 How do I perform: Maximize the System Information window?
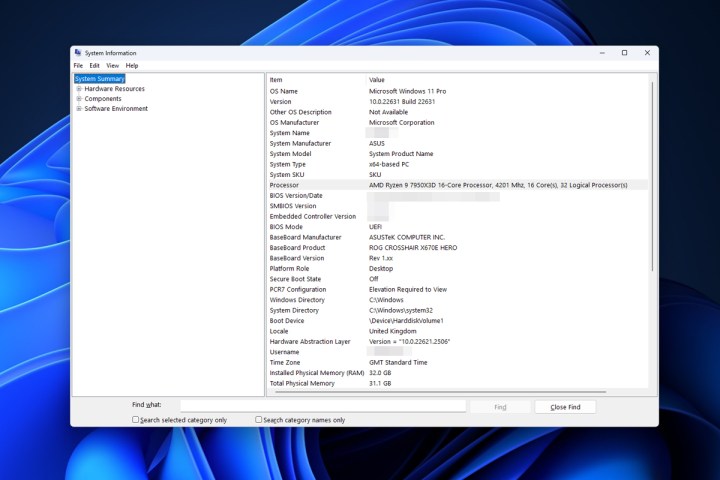coord(624,53)
